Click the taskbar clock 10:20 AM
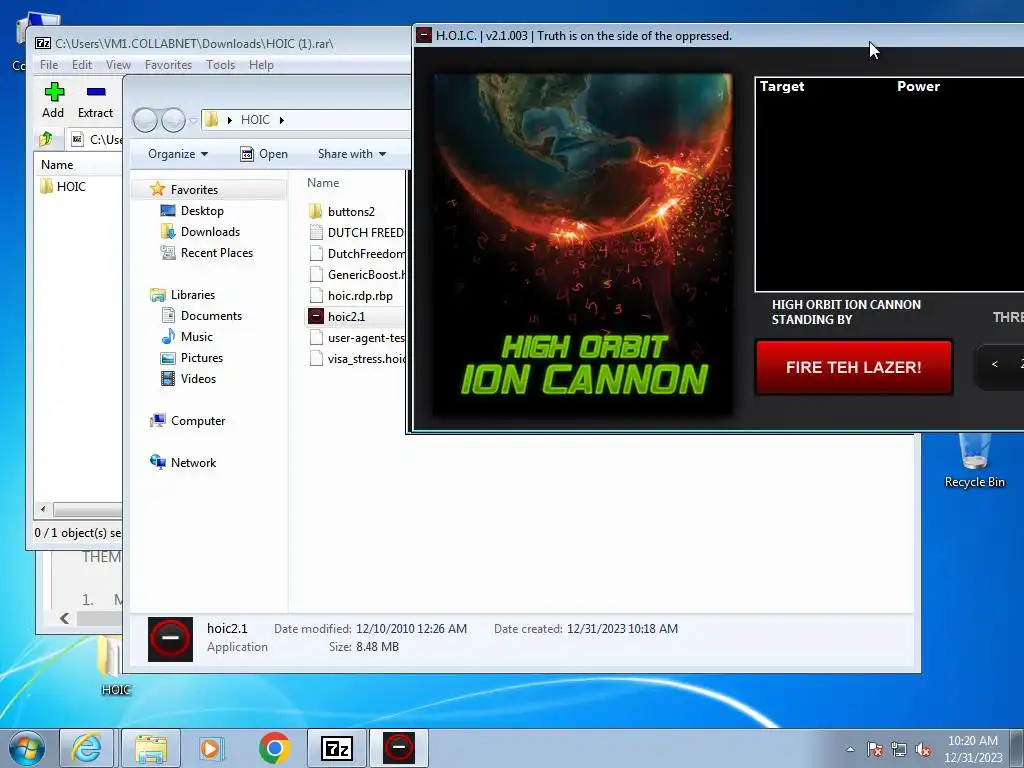This screenshot has width=1024, height=768. click(x=972, y=741)
